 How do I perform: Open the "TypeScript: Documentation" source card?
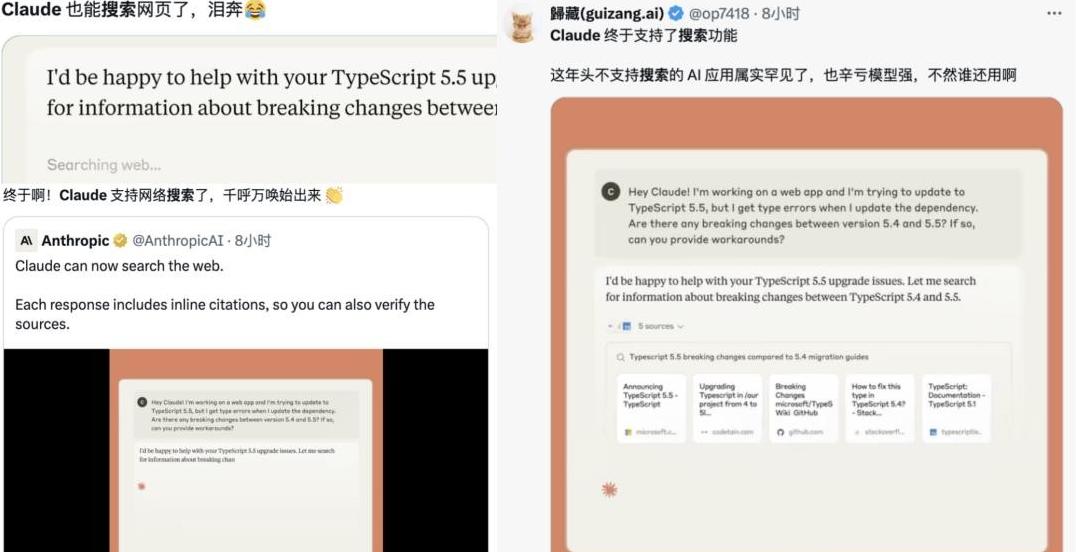click(x=956, y=409)
